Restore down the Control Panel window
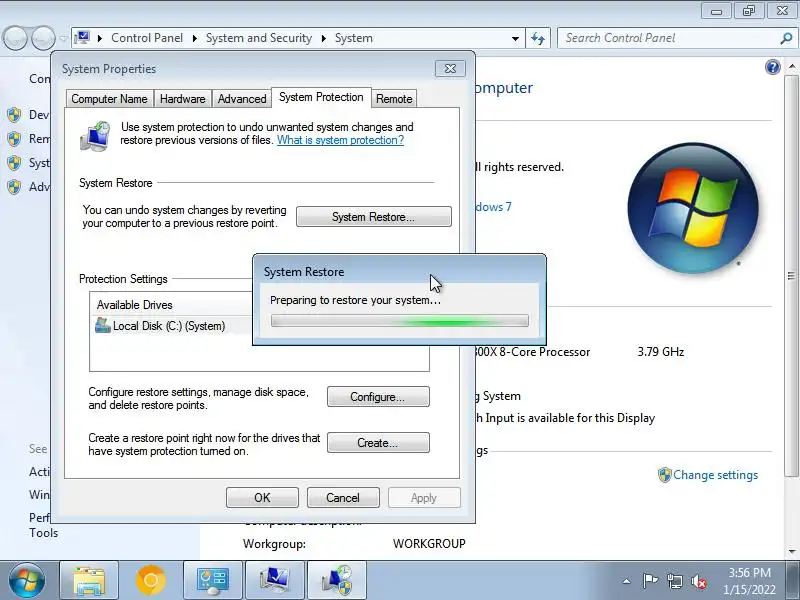The width and height of the screenshot is (800, 600). (748, 11)
